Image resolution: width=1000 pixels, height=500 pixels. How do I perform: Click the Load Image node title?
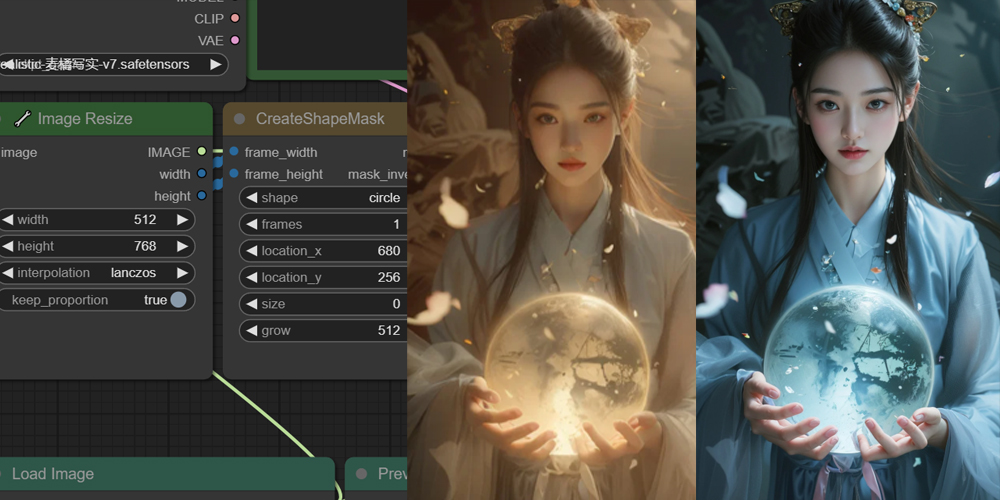click(x=53, y=474)
